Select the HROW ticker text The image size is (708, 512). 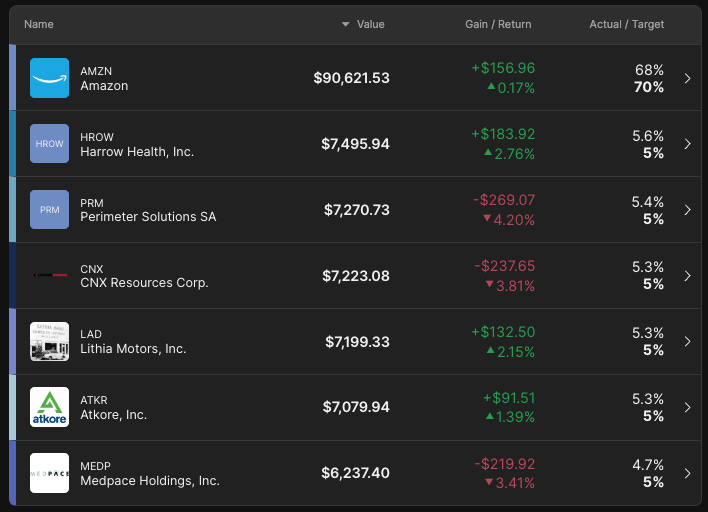(97, 137)
